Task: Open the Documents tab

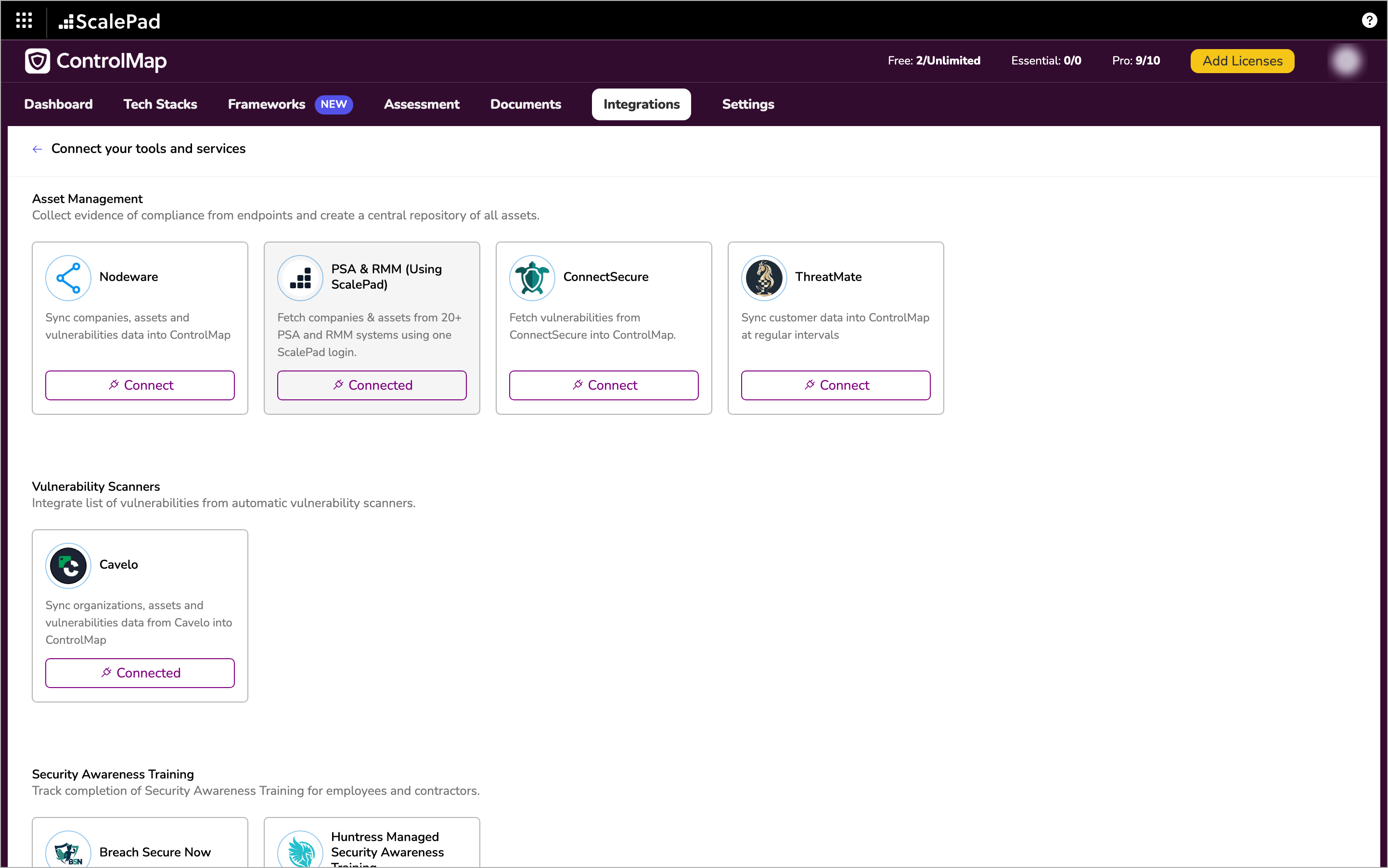Action: coord(526,104)
